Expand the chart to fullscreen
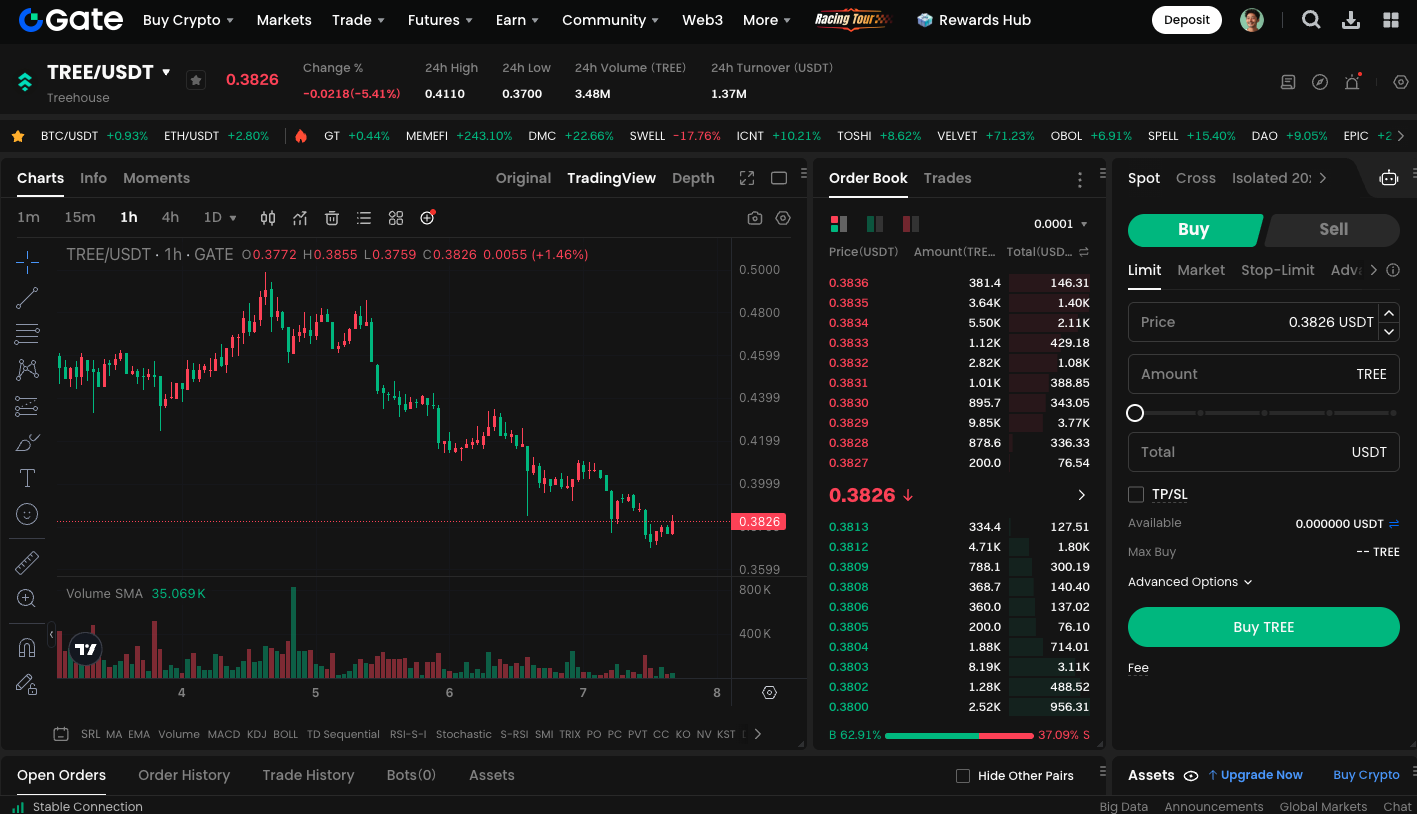1417x814 pixels. tap(747, 178)
